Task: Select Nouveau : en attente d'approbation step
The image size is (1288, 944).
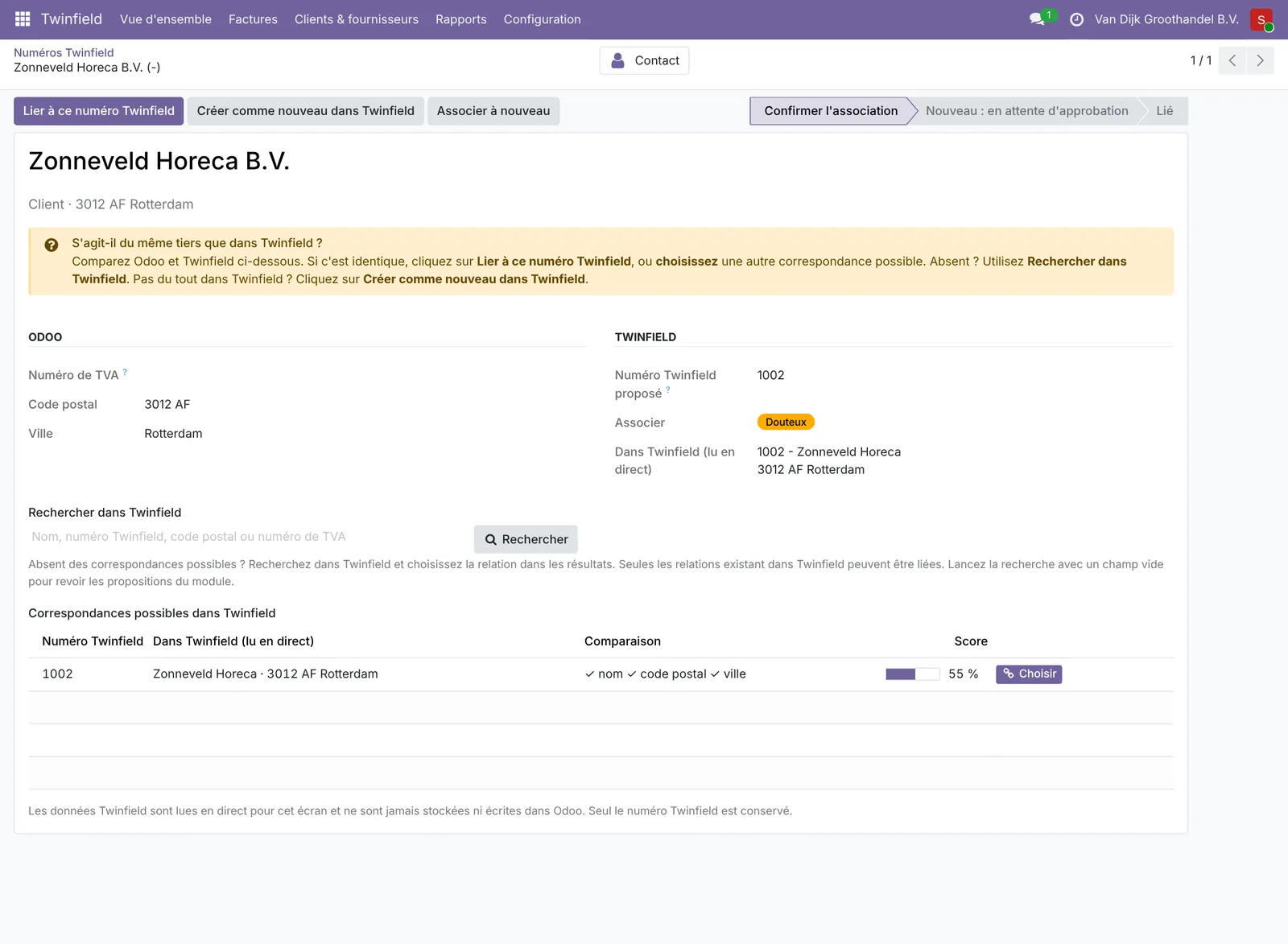Action: [1027, 111]
